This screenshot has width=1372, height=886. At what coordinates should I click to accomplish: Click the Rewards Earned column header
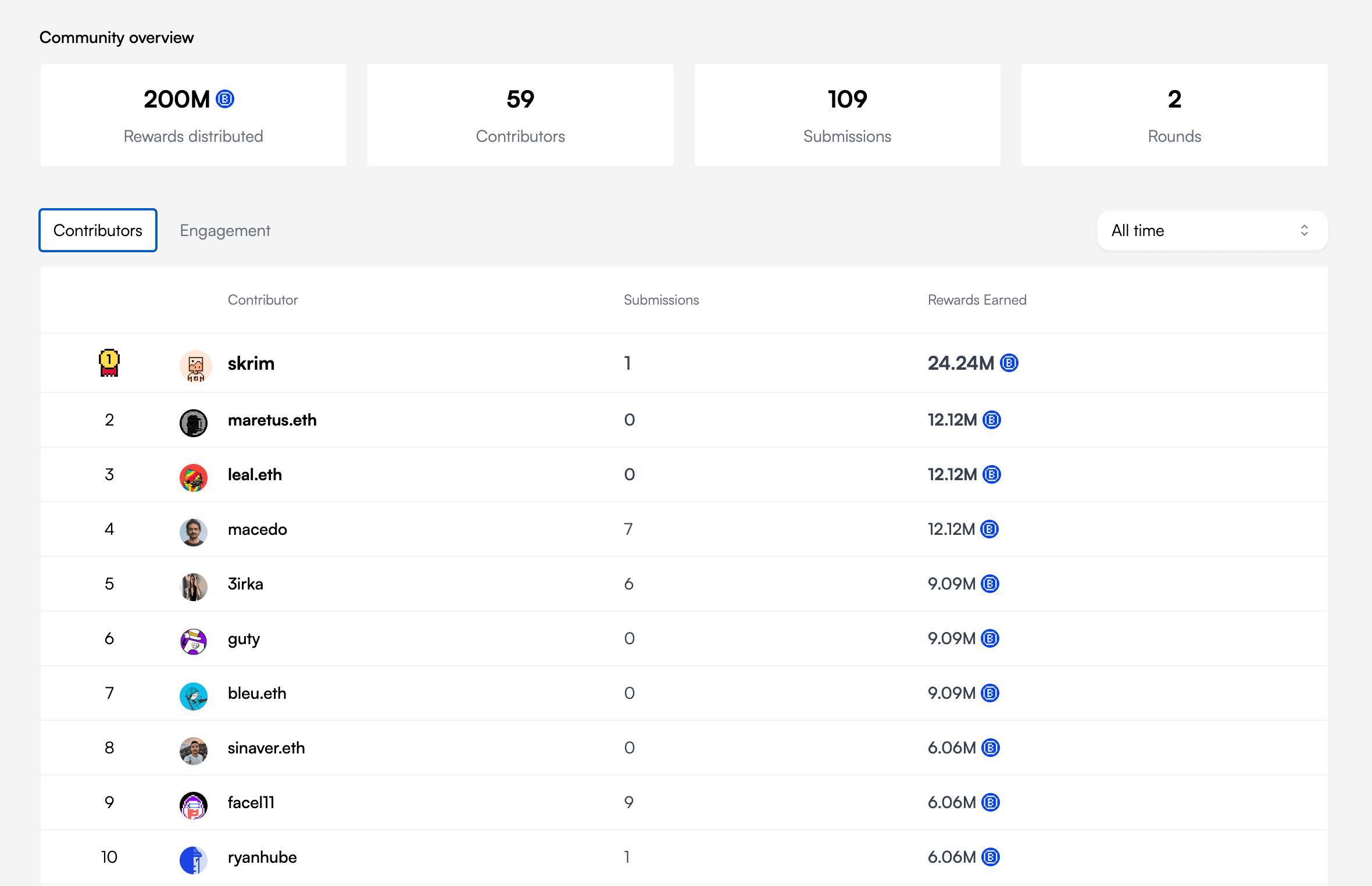pos(977,300)
